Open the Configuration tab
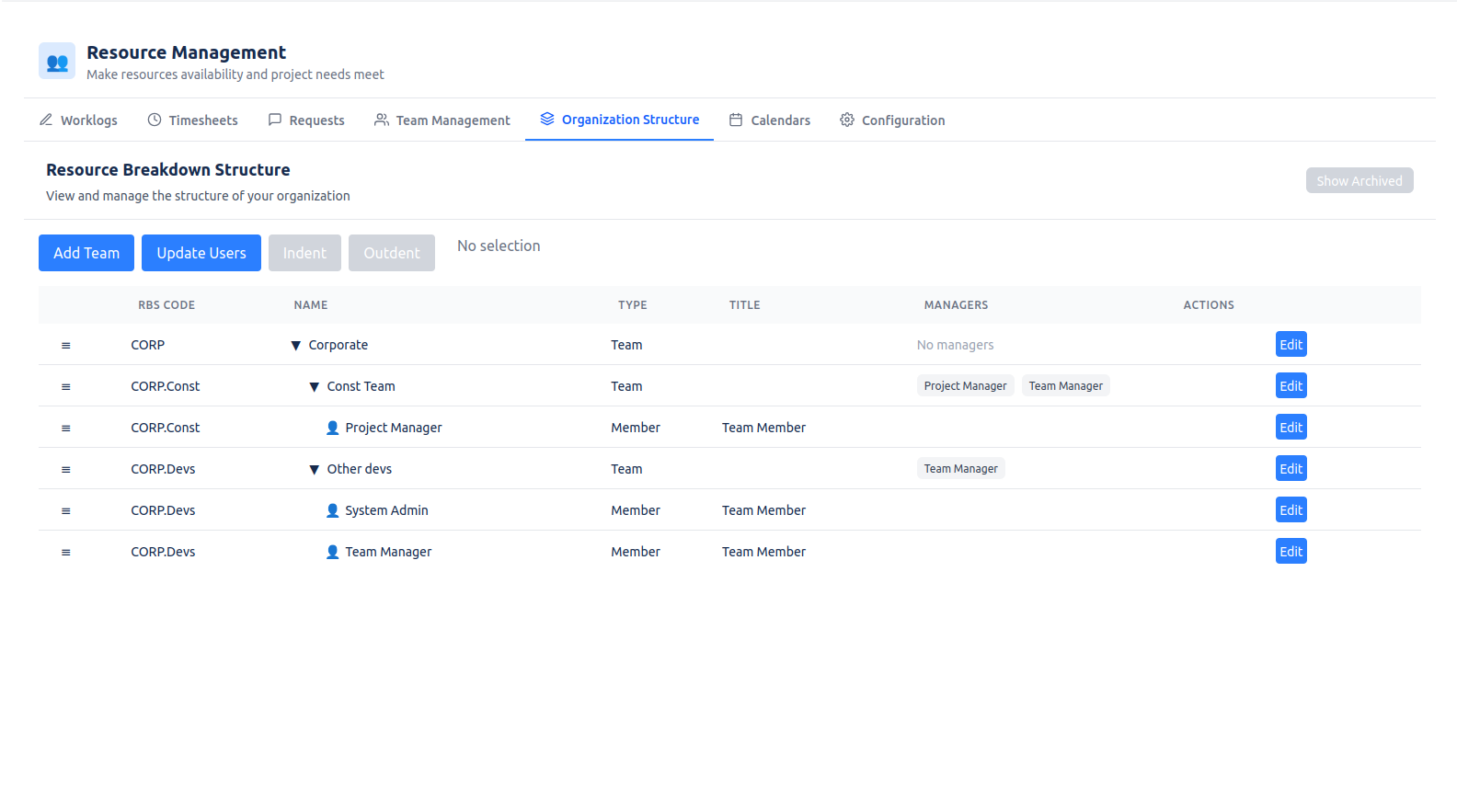Image resolution: width=1457 pixels, height=812 pixels. pos(892,120)
